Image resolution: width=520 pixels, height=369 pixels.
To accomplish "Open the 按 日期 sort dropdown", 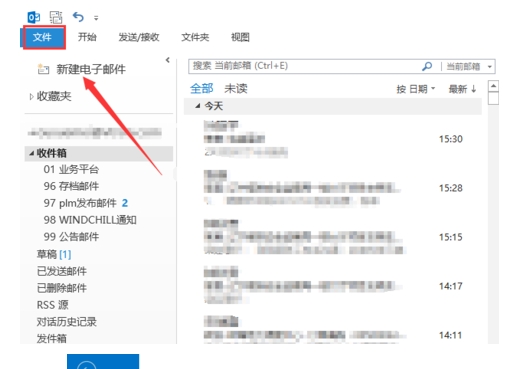I will coord(416,89).
